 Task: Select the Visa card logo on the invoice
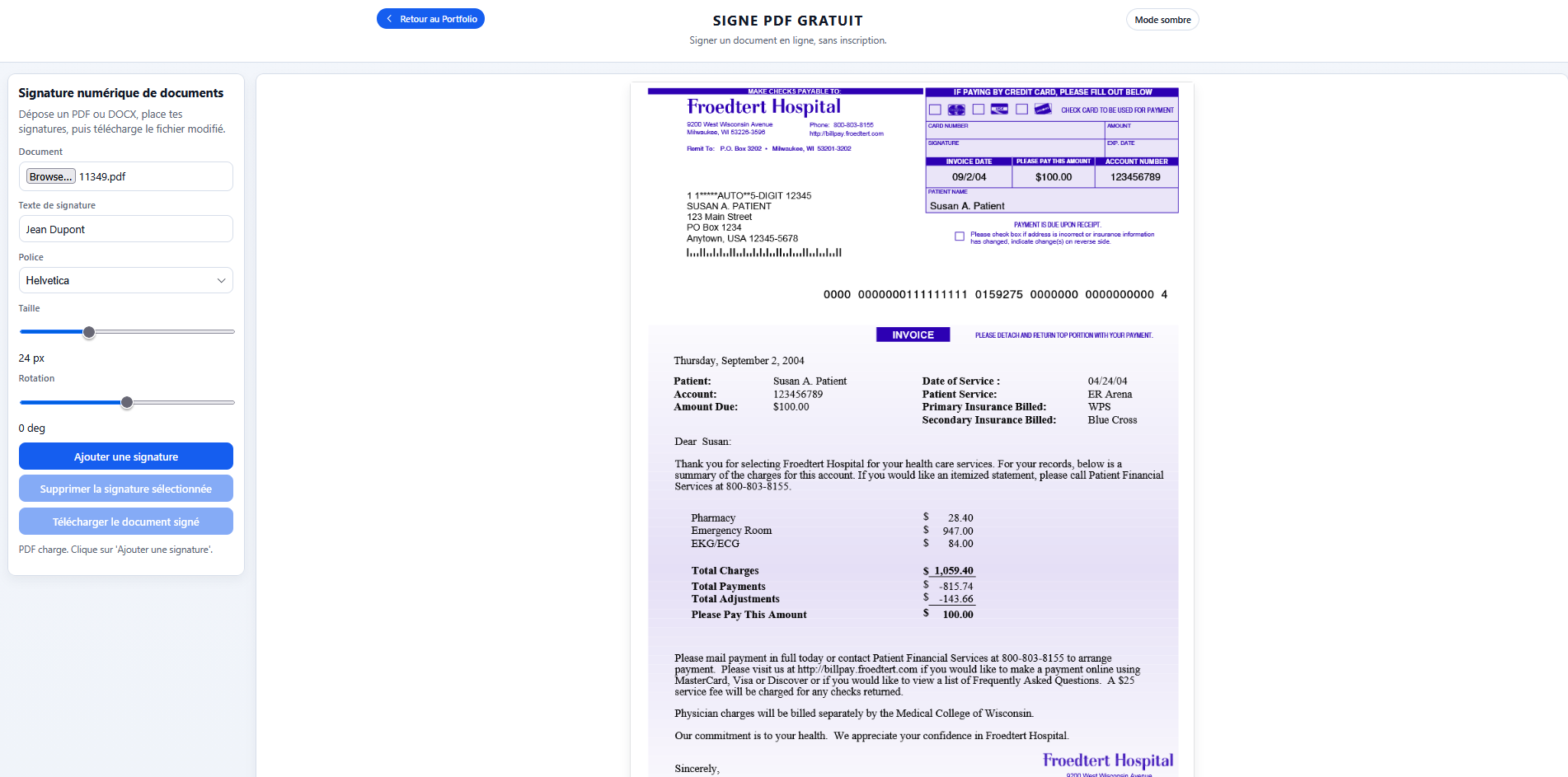(999, 109)
